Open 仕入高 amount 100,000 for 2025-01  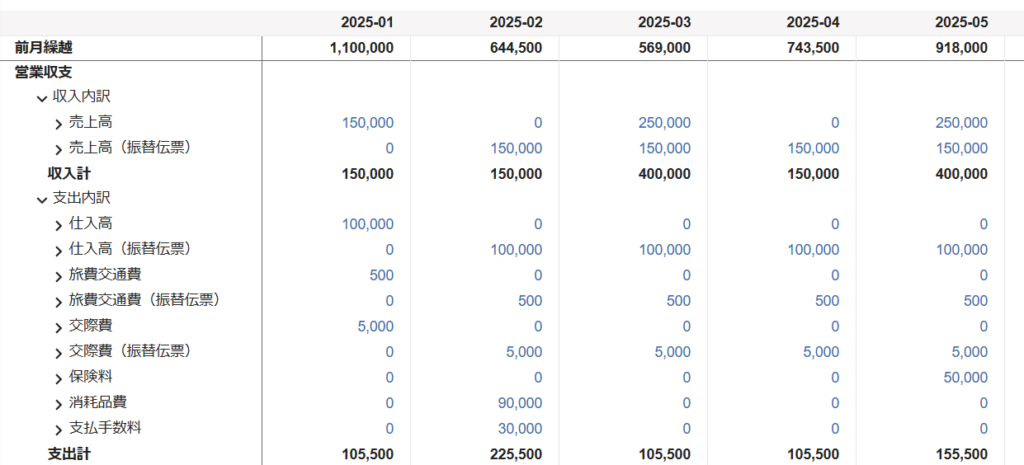[368, 224]
